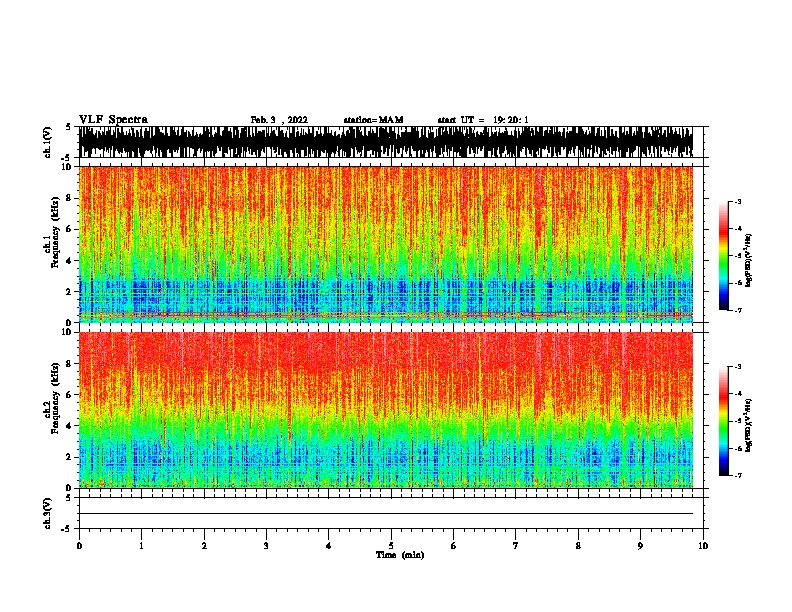Click the ch.1 color bar unit label
The height and width of the screenshot is (612, 792).
coord(749,260)
